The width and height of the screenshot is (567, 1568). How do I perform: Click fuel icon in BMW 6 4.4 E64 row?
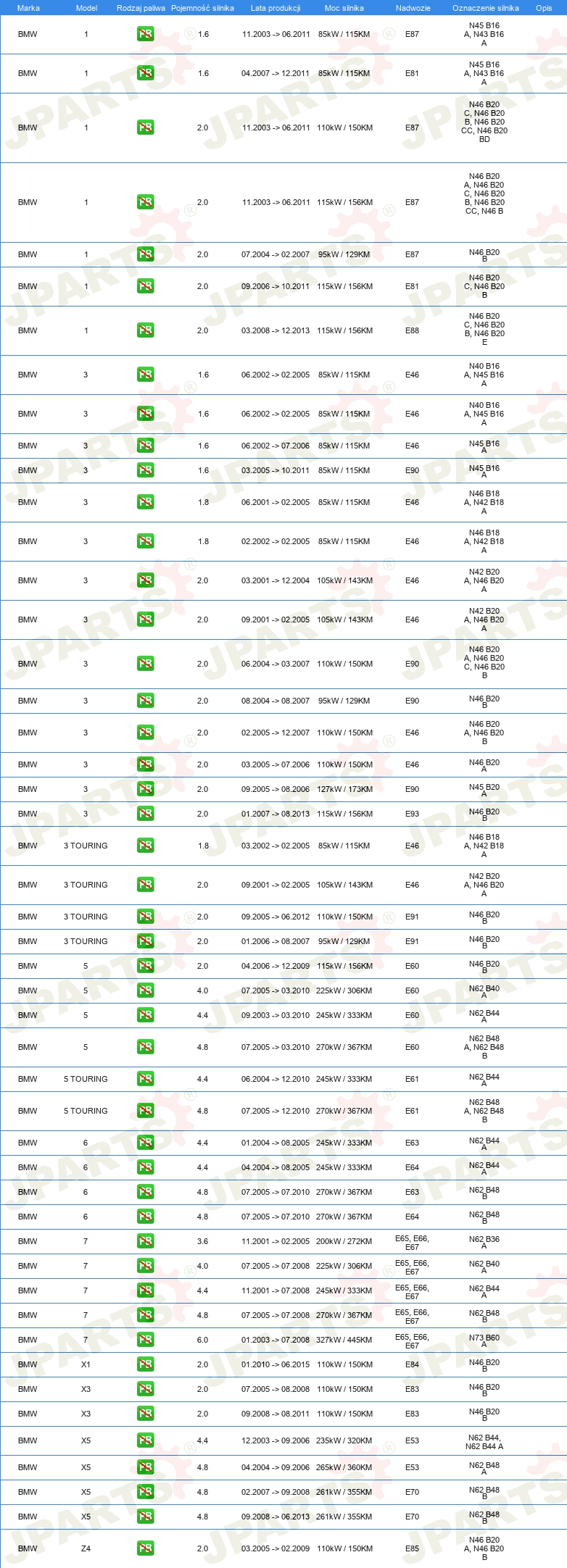[145, 1167]
